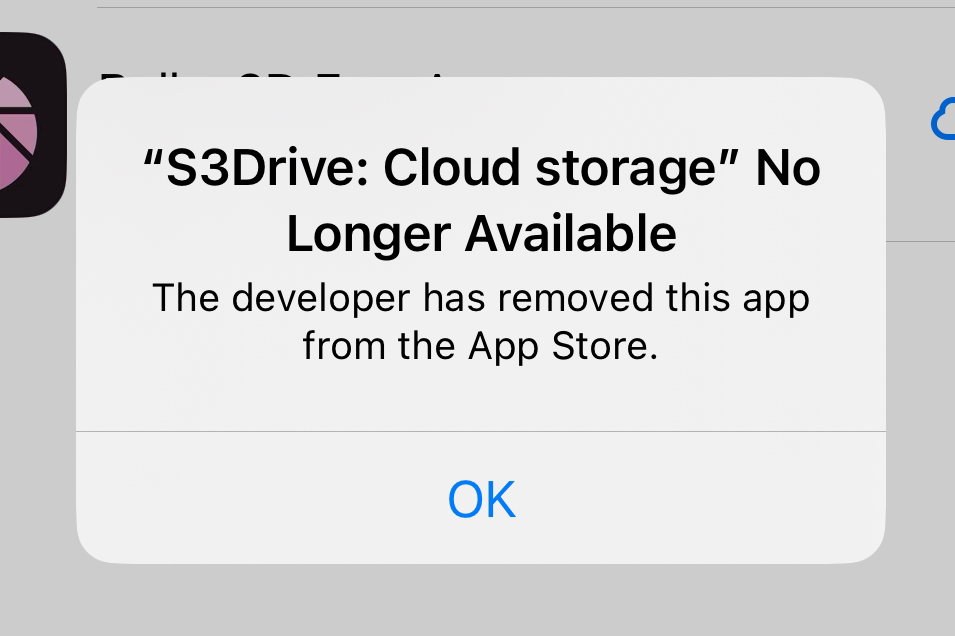
Task: Tap the blue cloud download icon
Action: click(x=943, y=119)
